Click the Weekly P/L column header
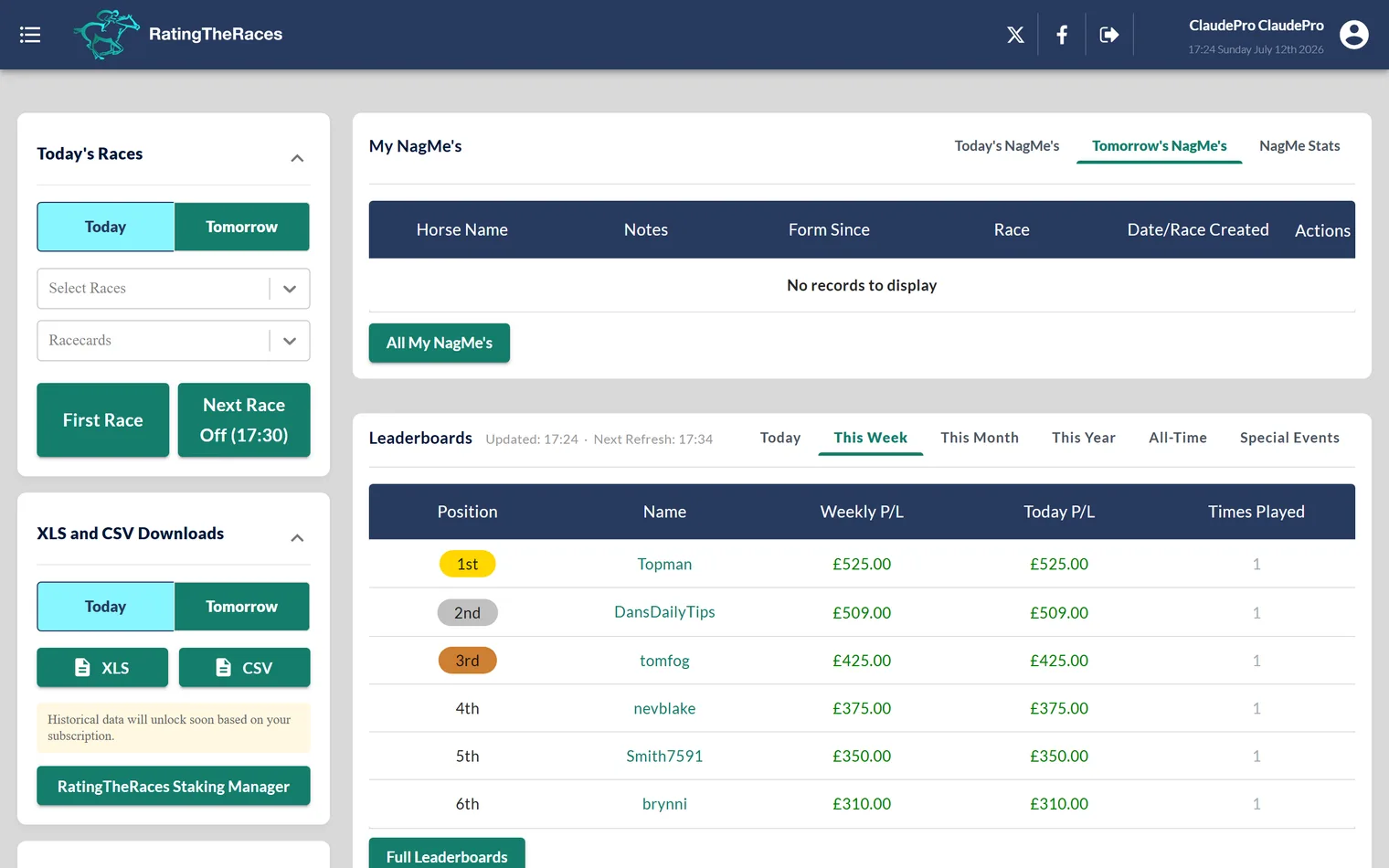Viewport: 1389px width, 868px height. [x=862, y=513]
